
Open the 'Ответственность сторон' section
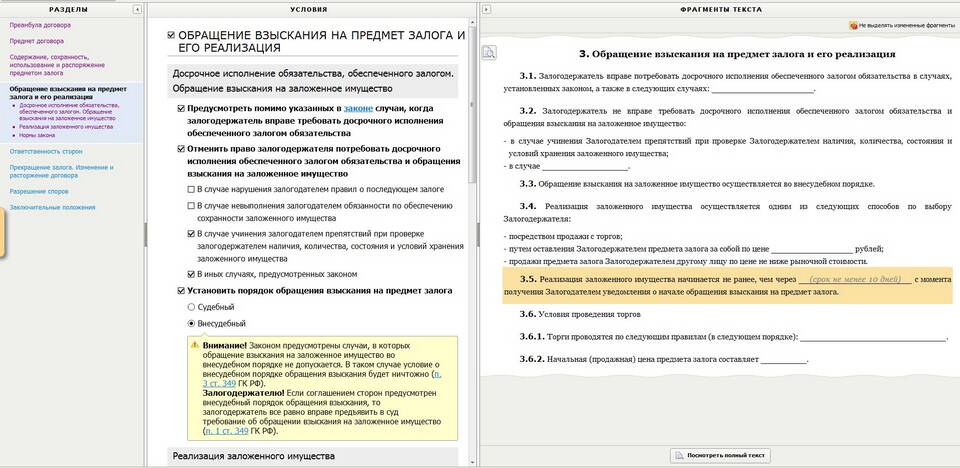tap(46, 151)
